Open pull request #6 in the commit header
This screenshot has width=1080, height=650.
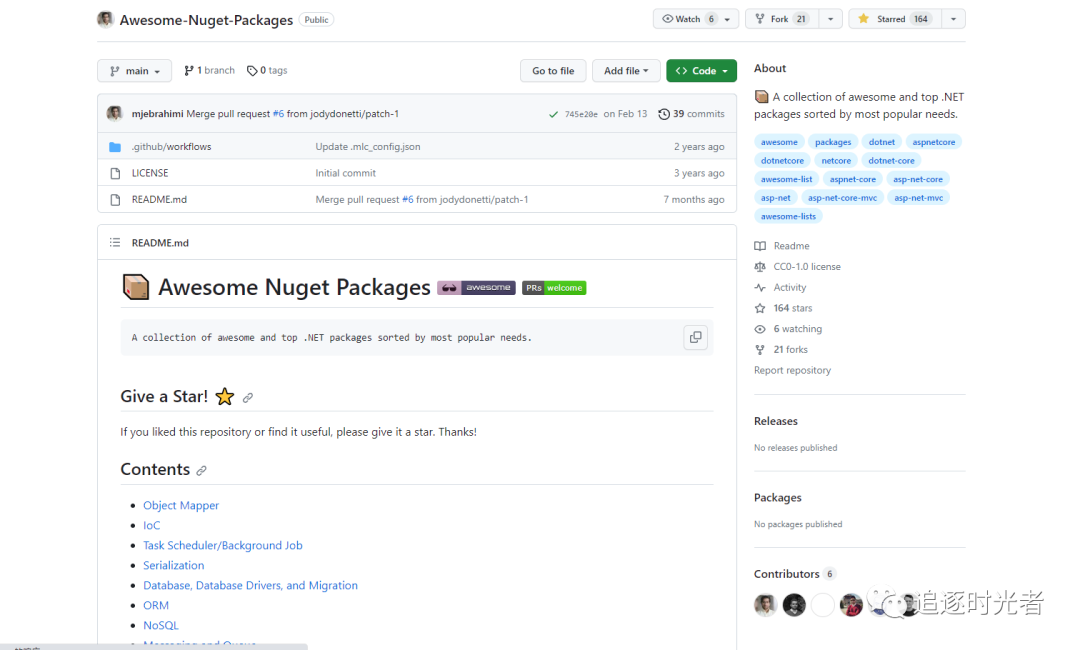click(278, 114)
